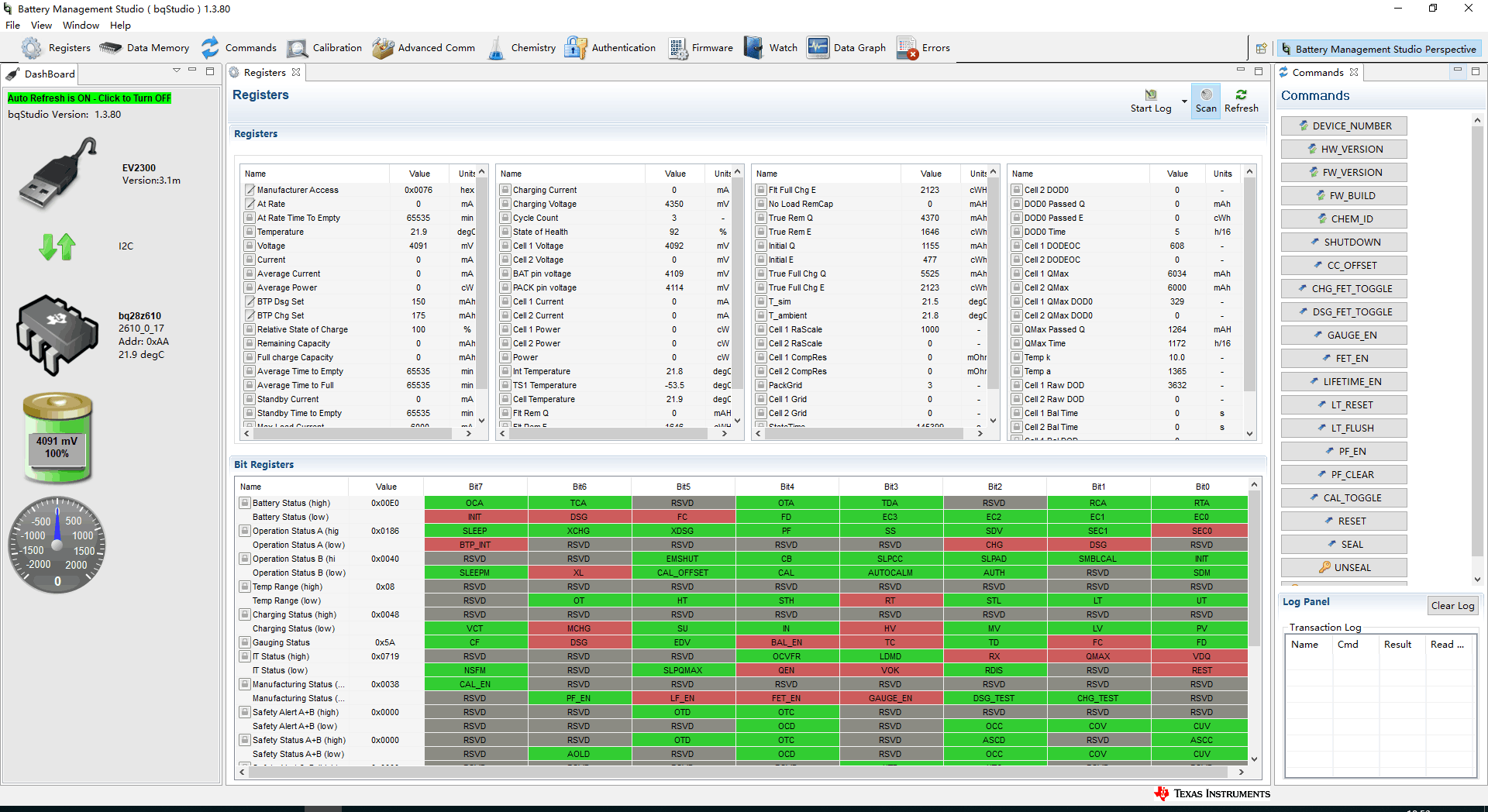Open Data Memory via its chip icon

pos(111,48)
